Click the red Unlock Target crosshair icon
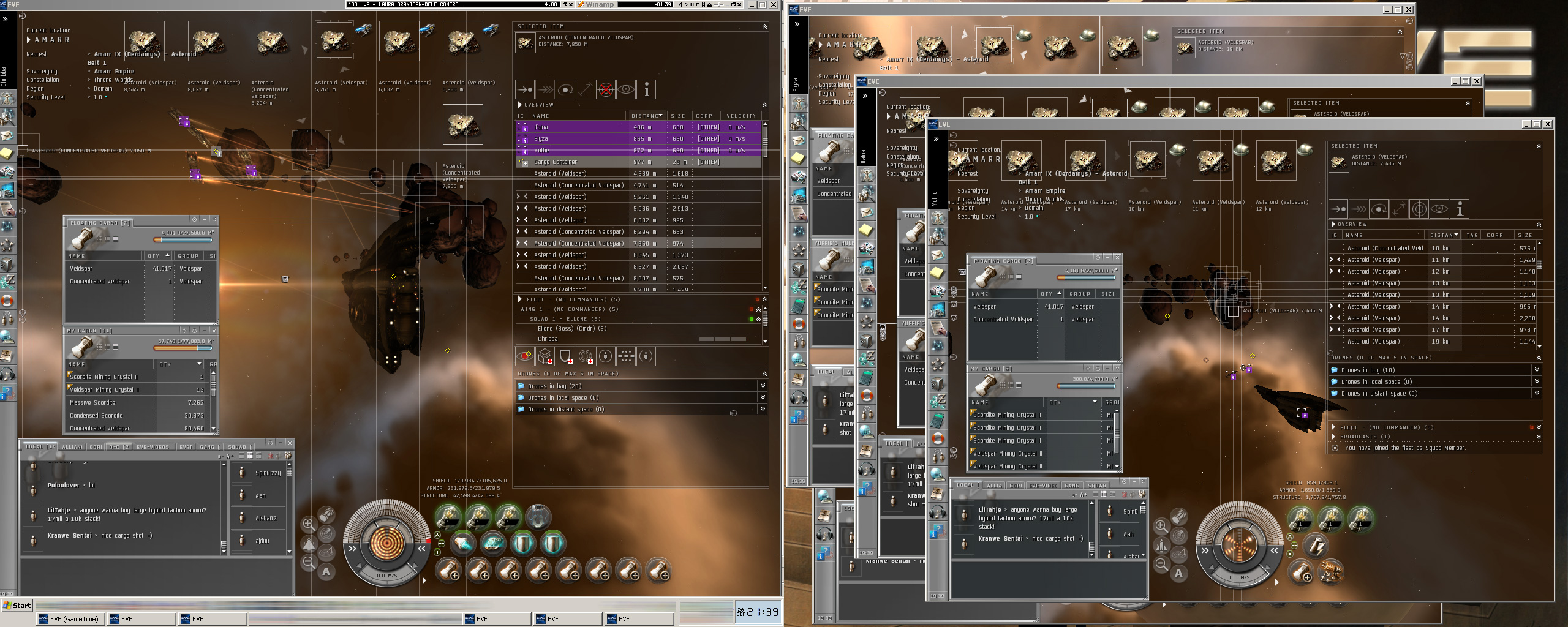1568x627 pixels. click(x=606, y=90)
